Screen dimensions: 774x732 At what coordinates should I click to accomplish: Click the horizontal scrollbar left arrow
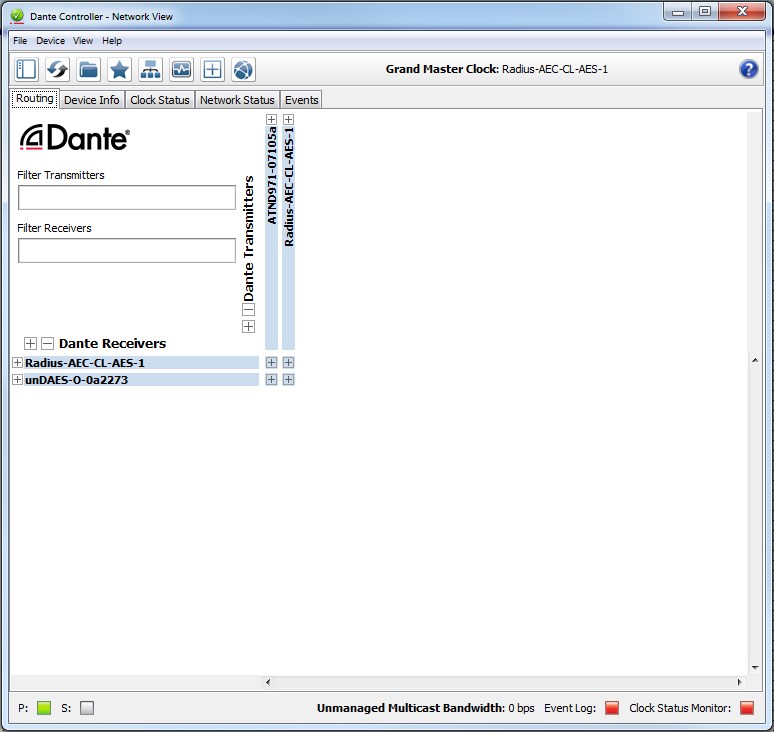tap(268, 682)
